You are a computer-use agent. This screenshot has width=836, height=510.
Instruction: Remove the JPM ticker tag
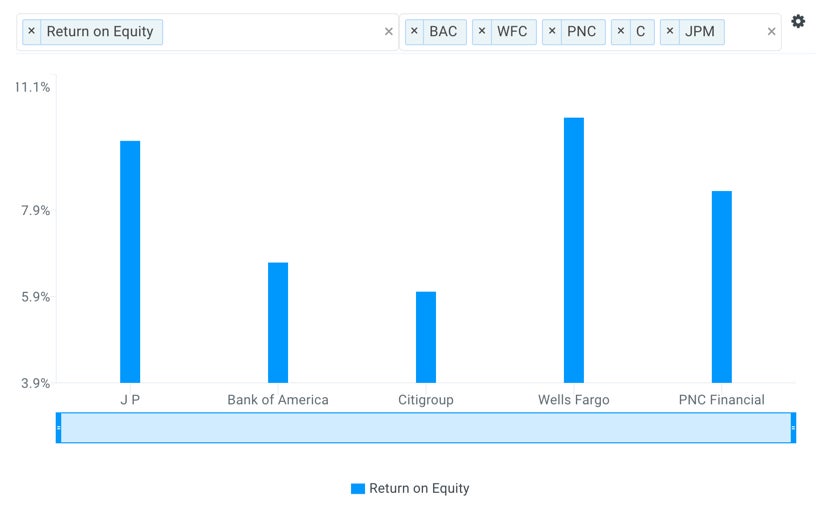670,31
